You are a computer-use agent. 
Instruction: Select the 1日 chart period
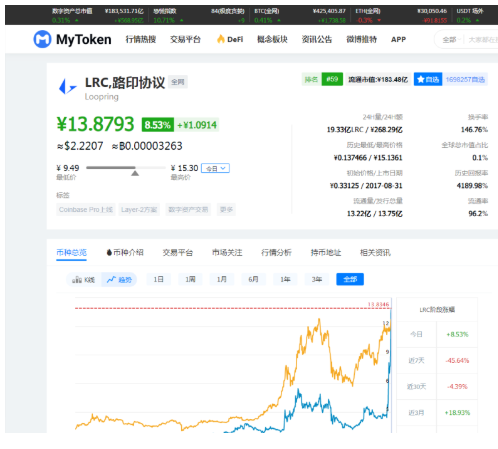159,279
